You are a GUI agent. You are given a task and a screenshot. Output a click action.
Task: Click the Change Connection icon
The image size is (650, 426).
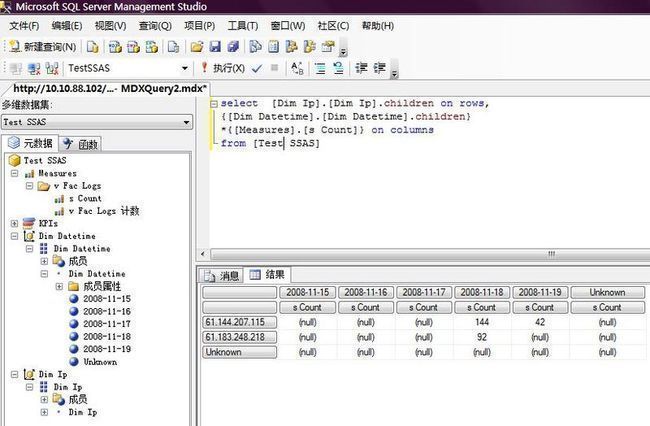(52, 68)
